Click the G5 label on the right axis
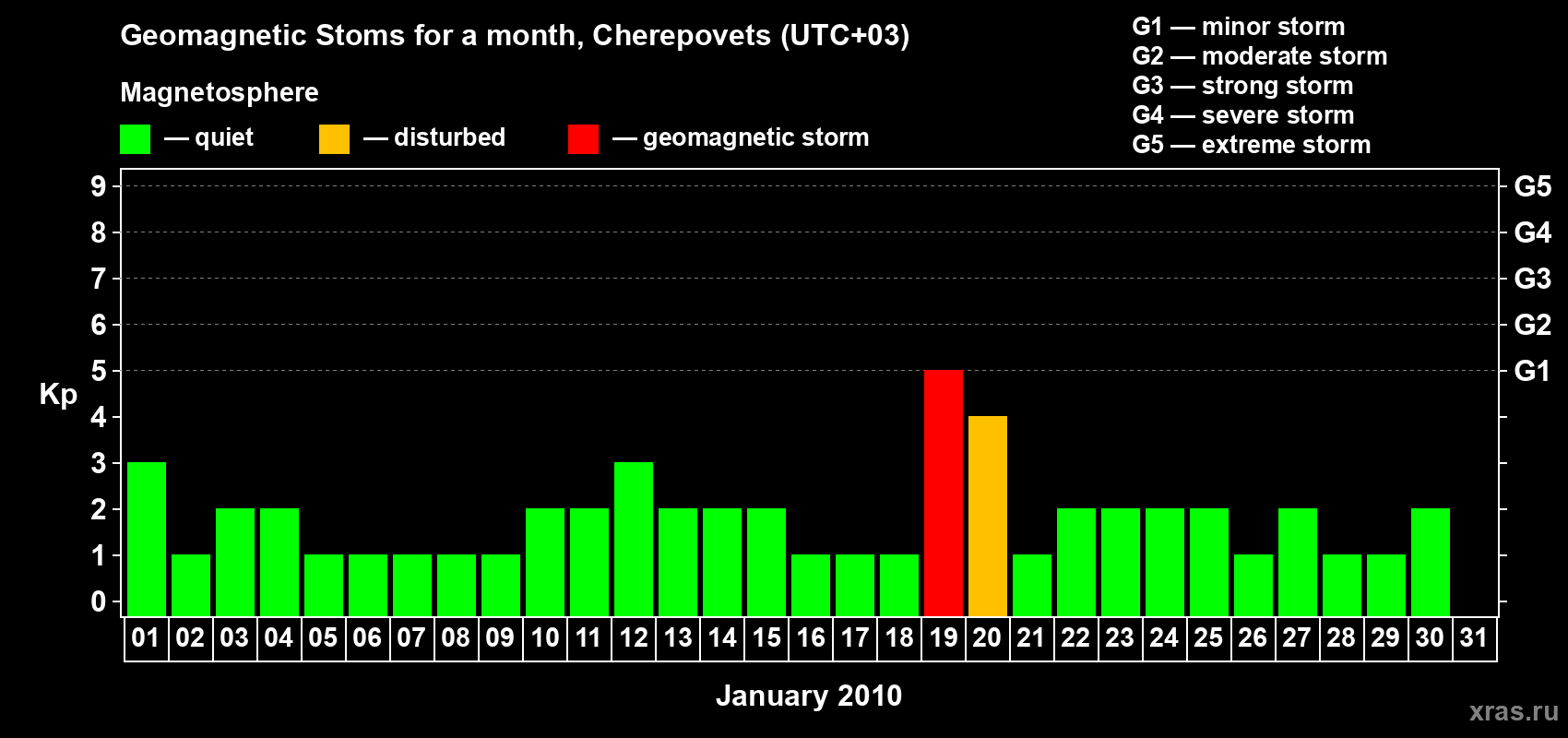The width and height of the screenshot is (1568, 738). 1533,186
